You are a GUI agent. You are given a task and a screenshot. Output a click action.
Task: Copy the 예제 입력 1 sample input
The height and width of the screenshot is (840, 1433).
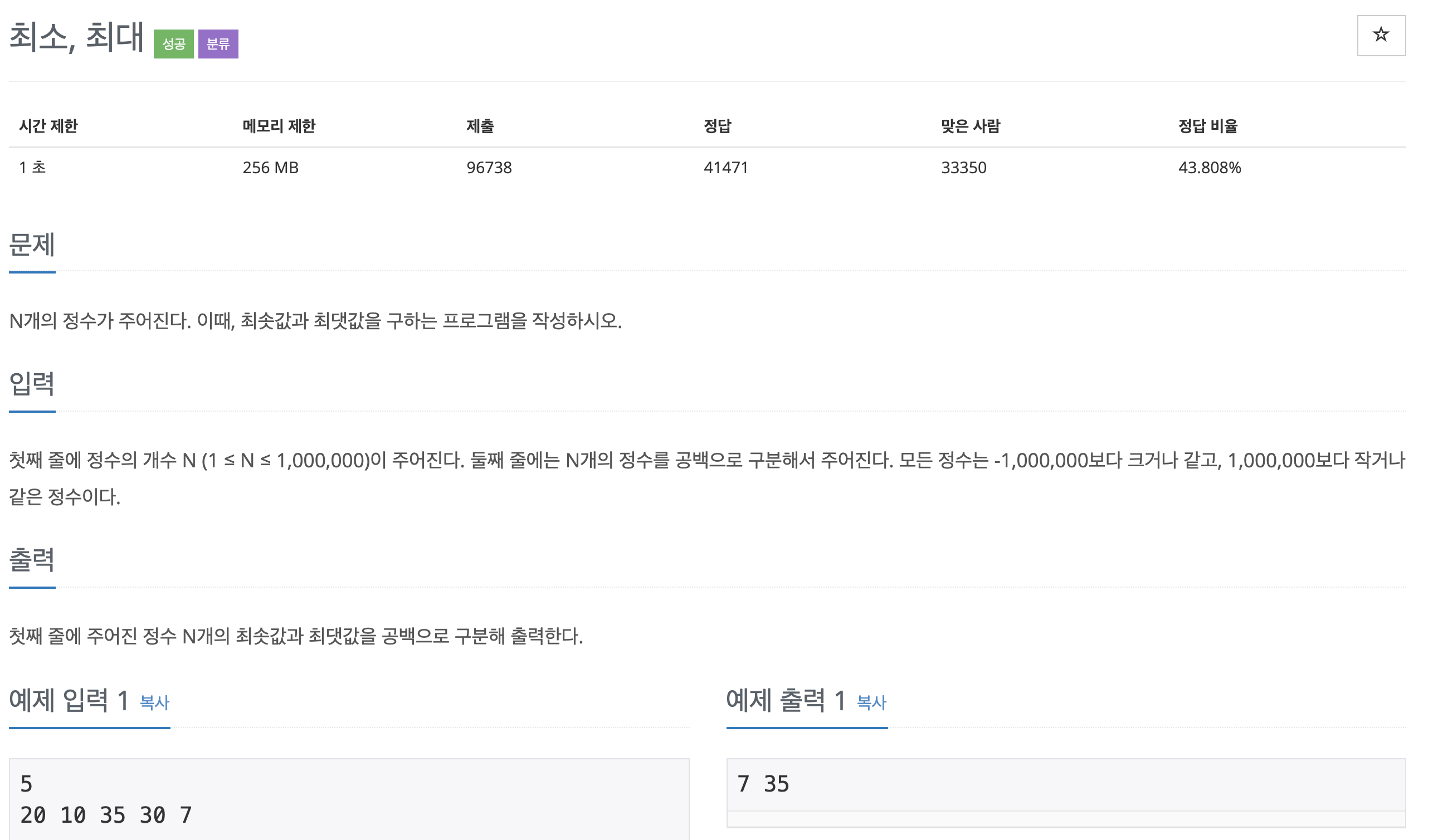coord(154,702)
